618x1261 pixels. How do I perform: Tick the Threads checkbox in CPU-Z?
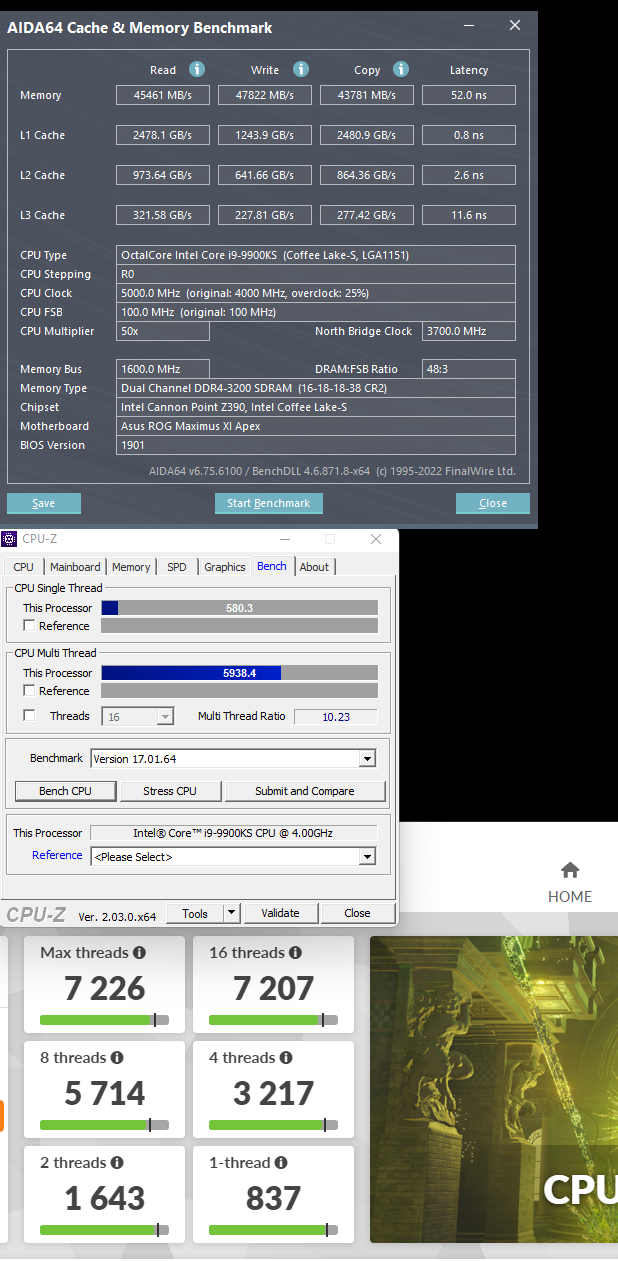pos(29,716)
